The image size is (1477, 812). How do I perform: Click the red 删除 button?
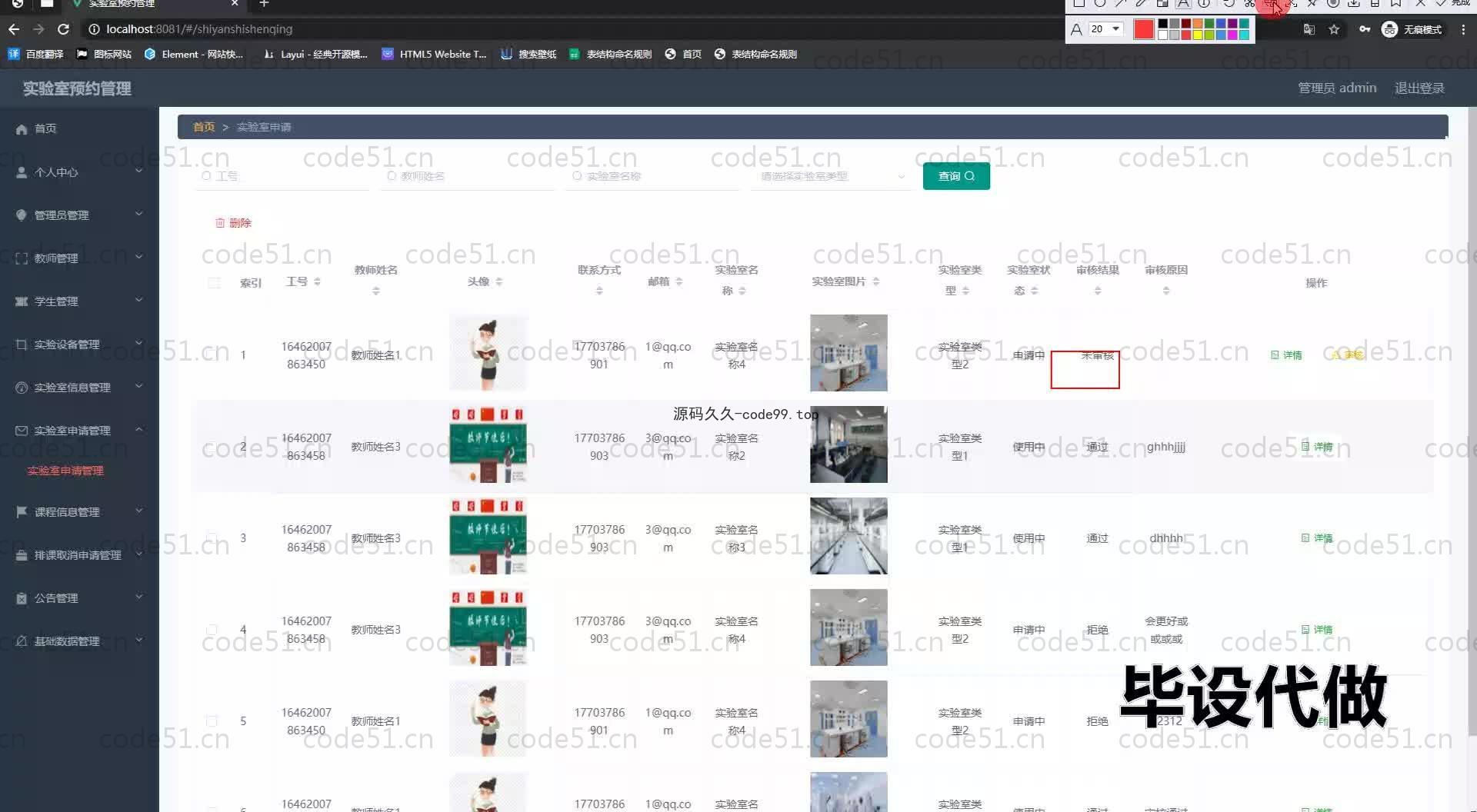click(233, 223)
